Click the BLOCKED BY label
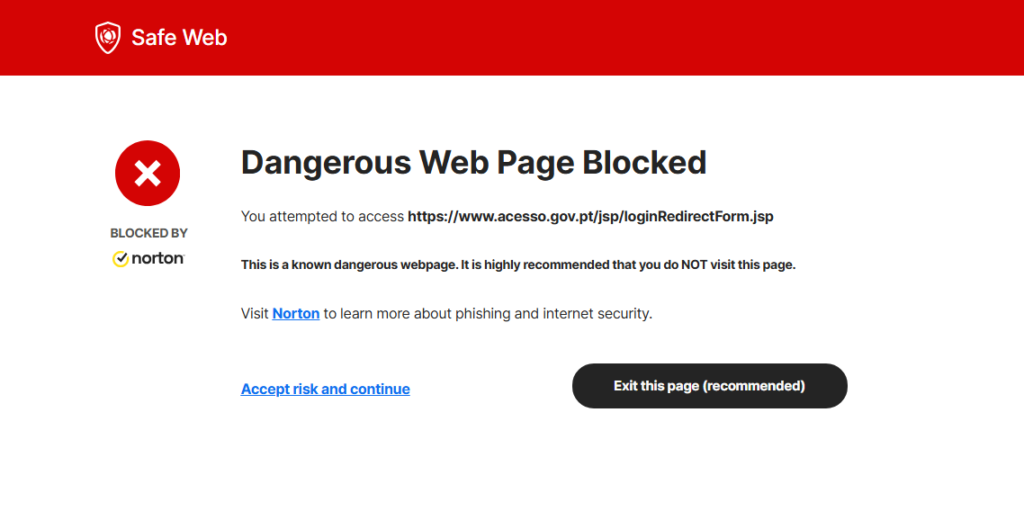The width and height of the screenshot is (1024, 511). click(x=148, y=233)
